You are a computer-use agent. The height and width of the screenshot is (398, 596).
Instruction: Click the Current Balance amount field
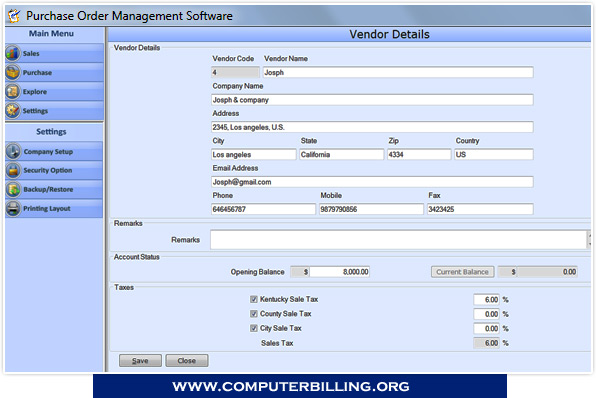click(547, 272)
